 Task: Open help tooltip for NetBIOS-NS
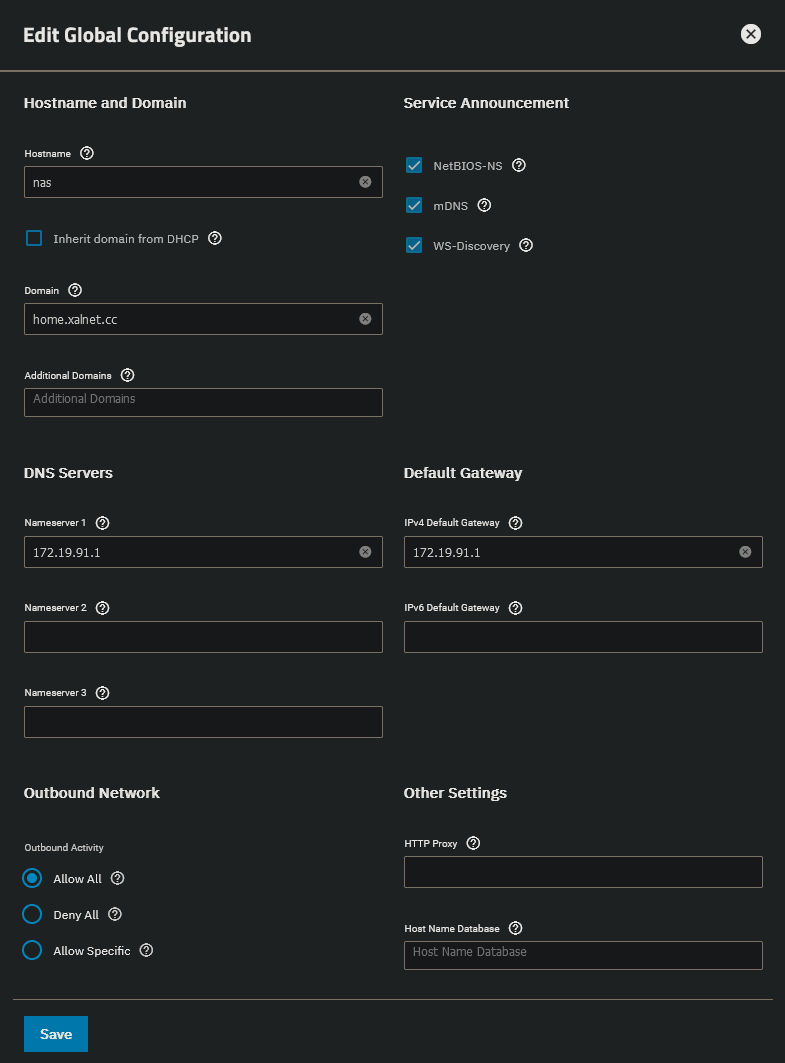coord(519,166)
